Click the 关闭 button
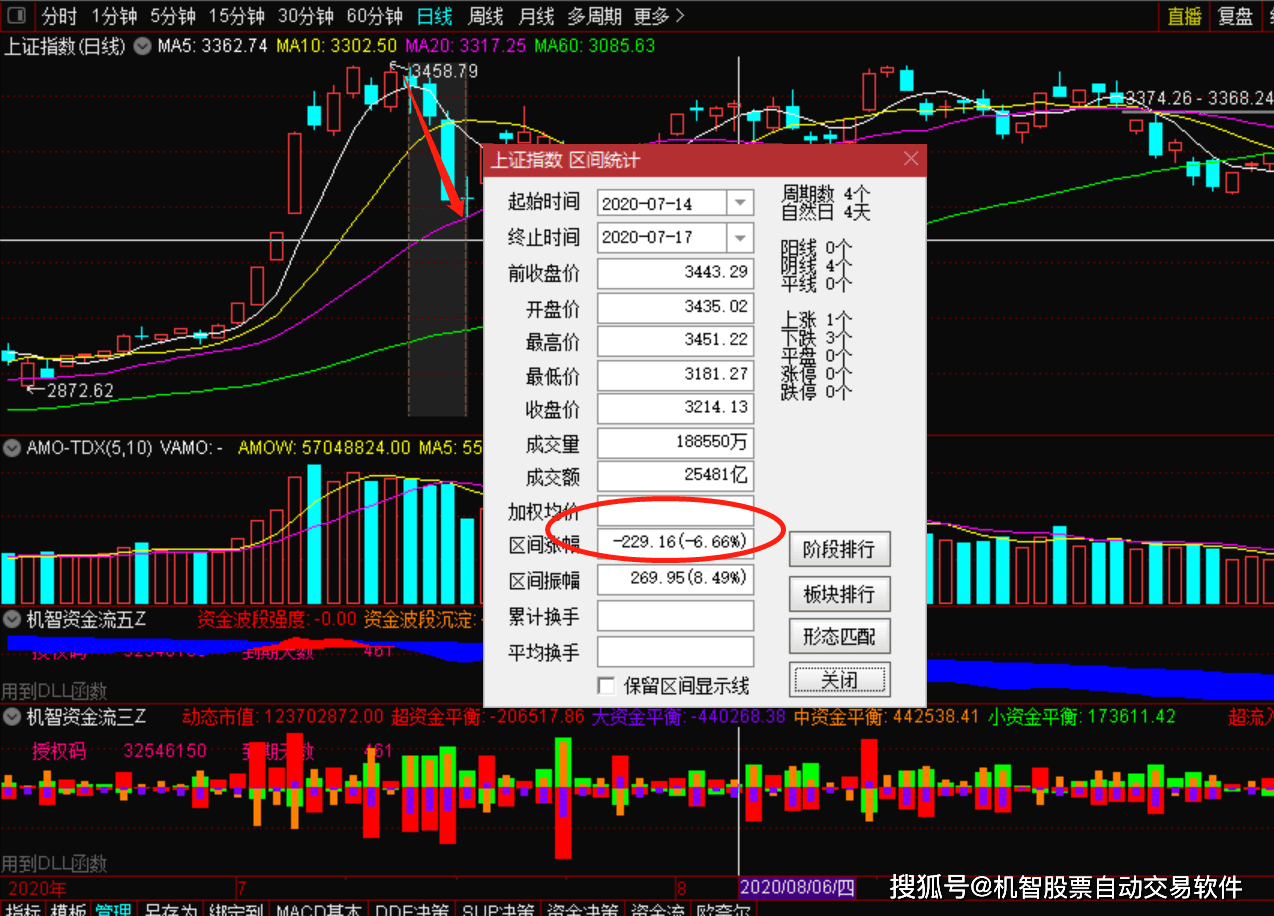 [x=839, y=680]
